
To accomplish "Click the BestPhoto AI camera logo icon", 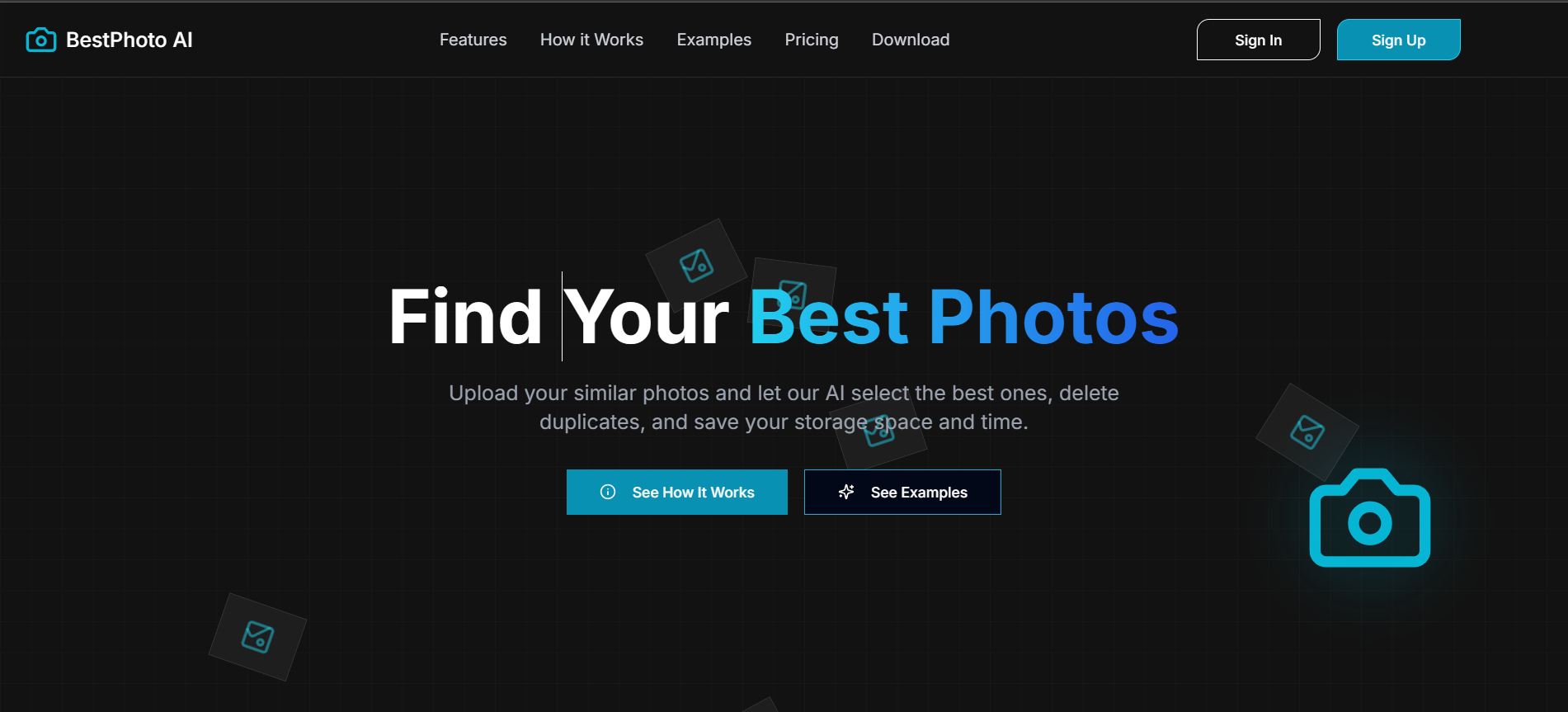I will 41,40.
